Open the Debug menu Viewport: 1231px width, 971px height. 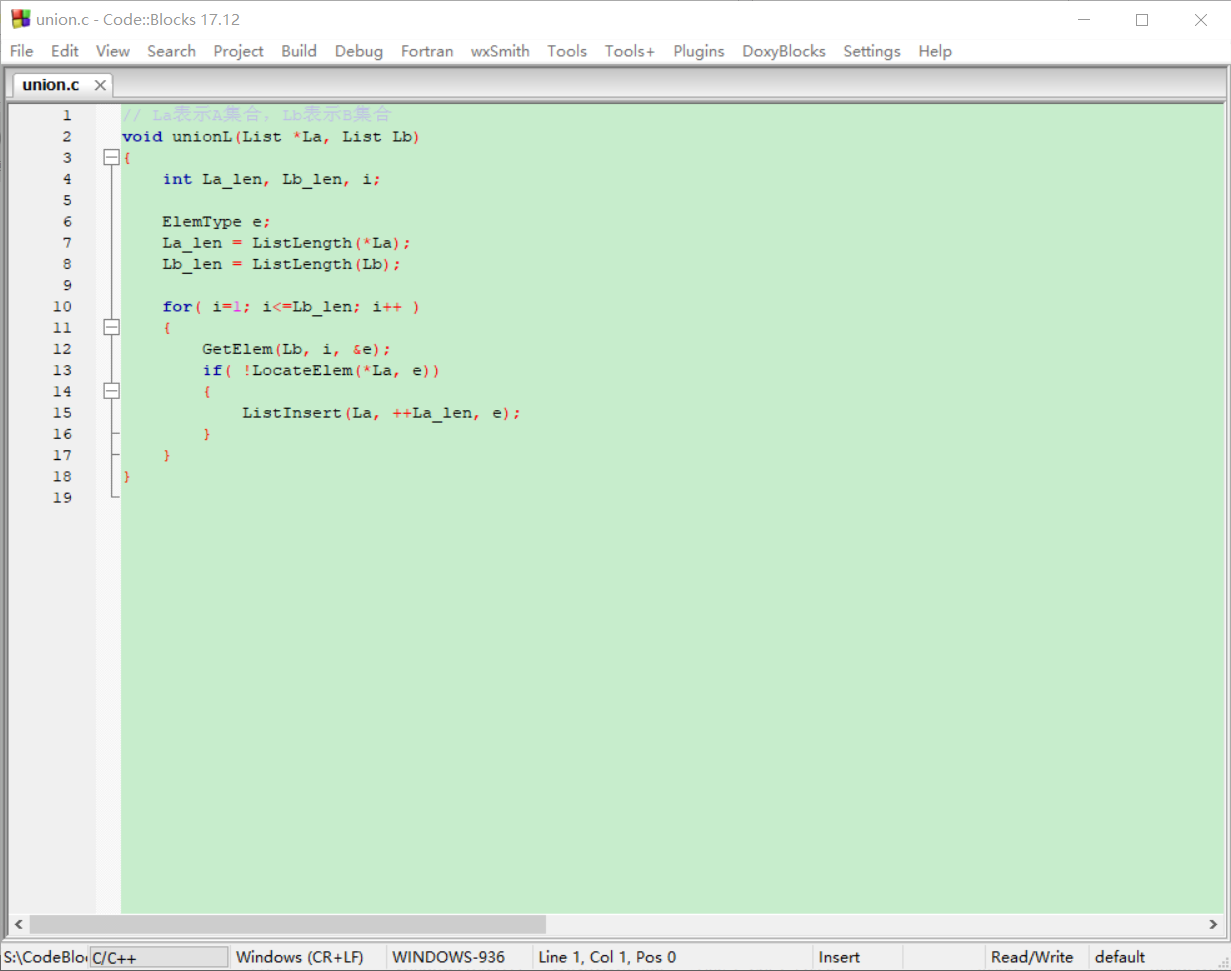[x=359, y=51]
